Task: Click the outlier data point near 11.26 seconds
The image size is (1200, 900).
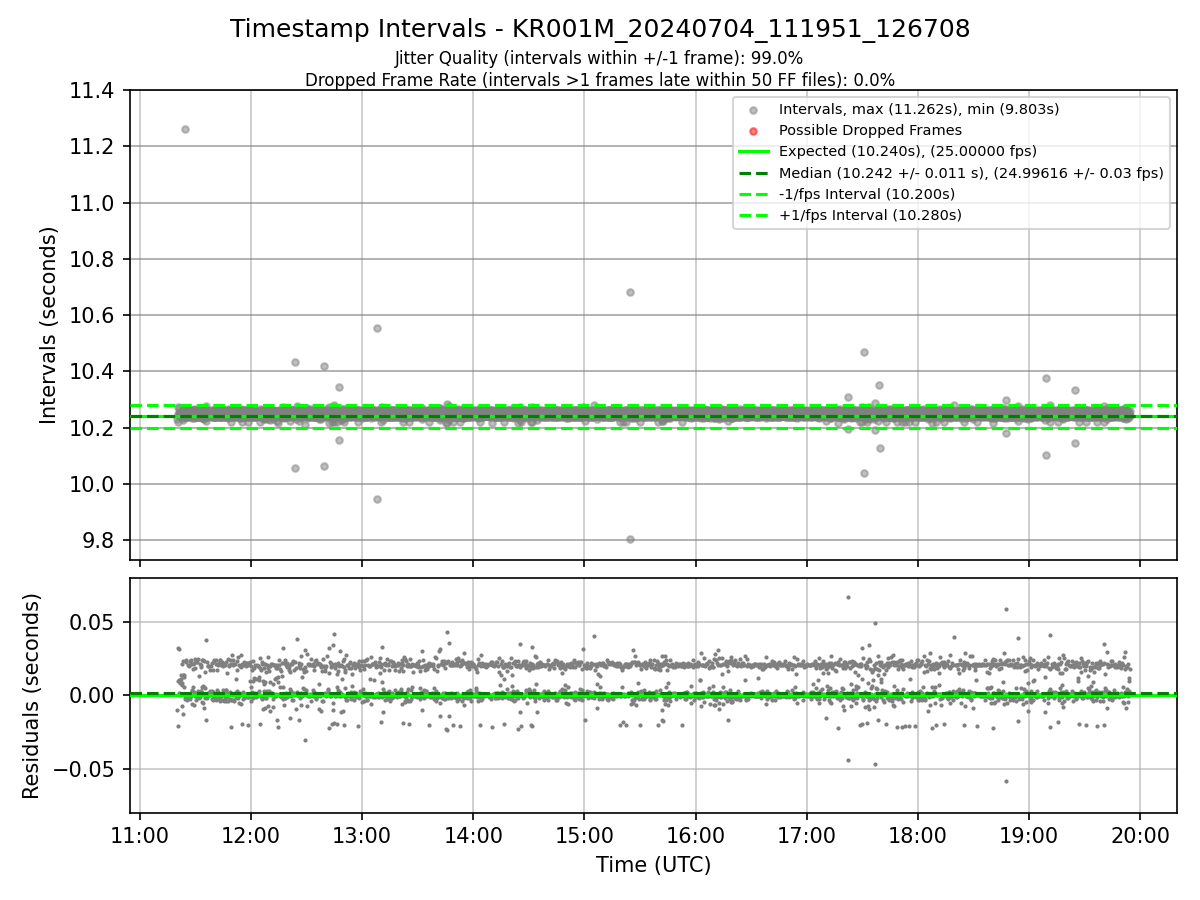Action: click(x=185, y=129)
